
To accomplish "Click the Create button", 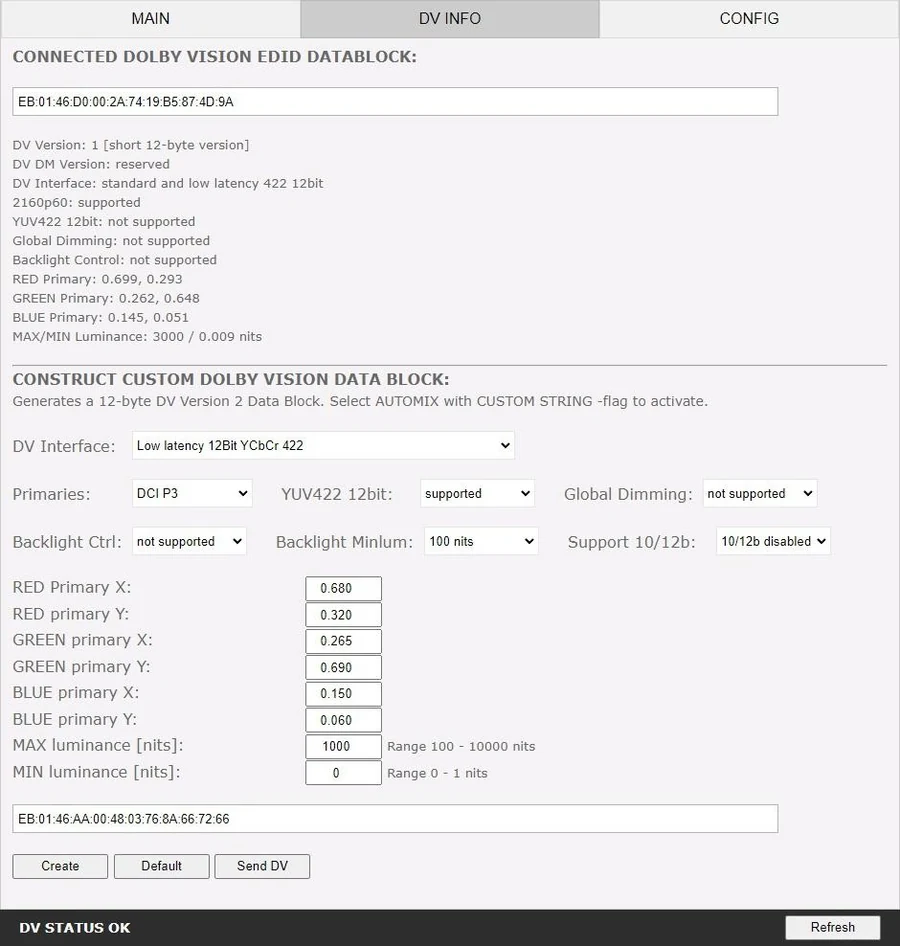I will pyautogui.click(x=60, y=866).
